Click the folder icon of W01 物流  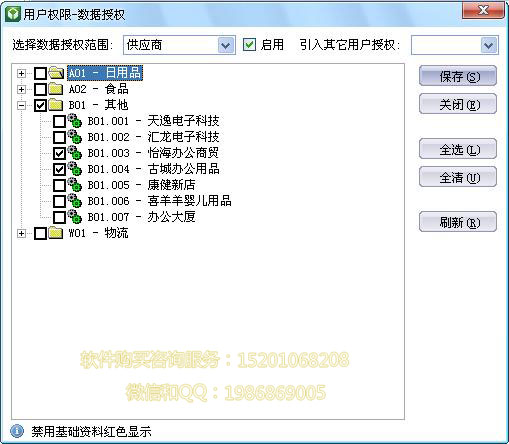click(56, 233)
